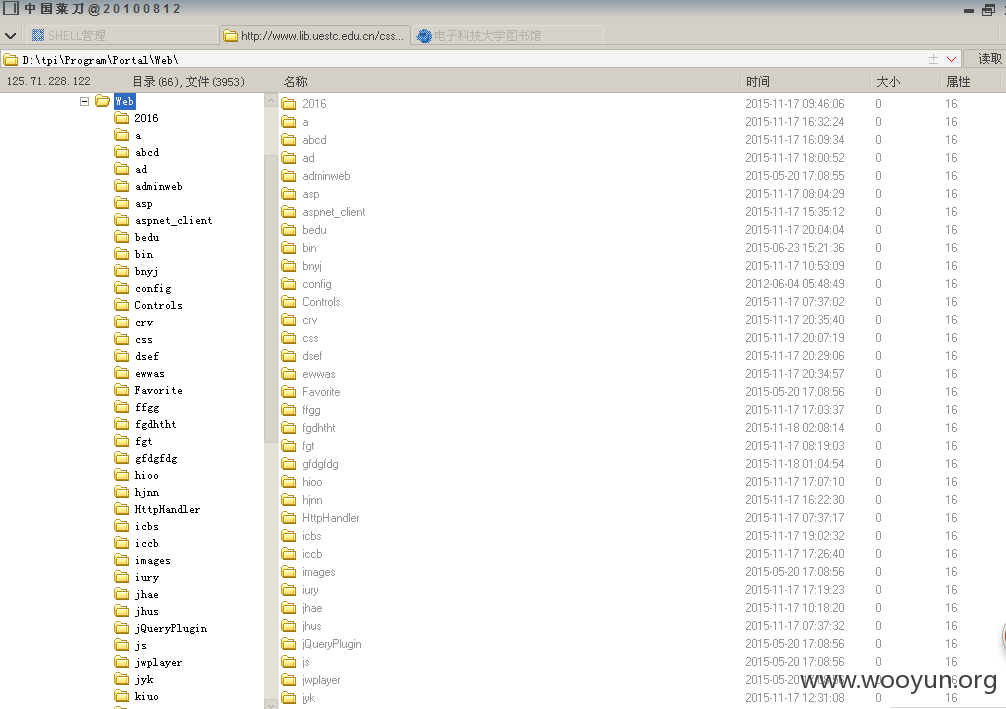Click the adminweb folder icon in file list
Screen dimensions: 1006x709
tap(289, 176)
